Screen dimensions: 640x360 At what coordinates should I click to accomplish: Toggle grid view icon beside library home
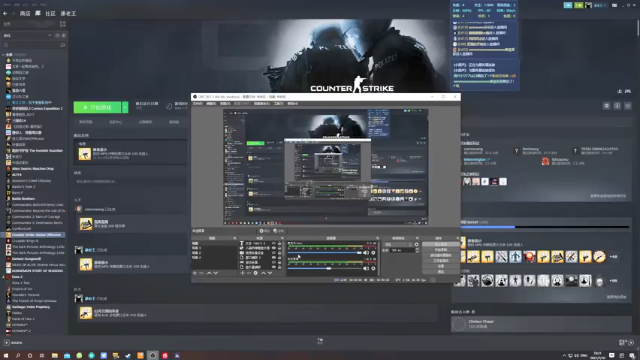pyautogui.click(x=62, y=24)
